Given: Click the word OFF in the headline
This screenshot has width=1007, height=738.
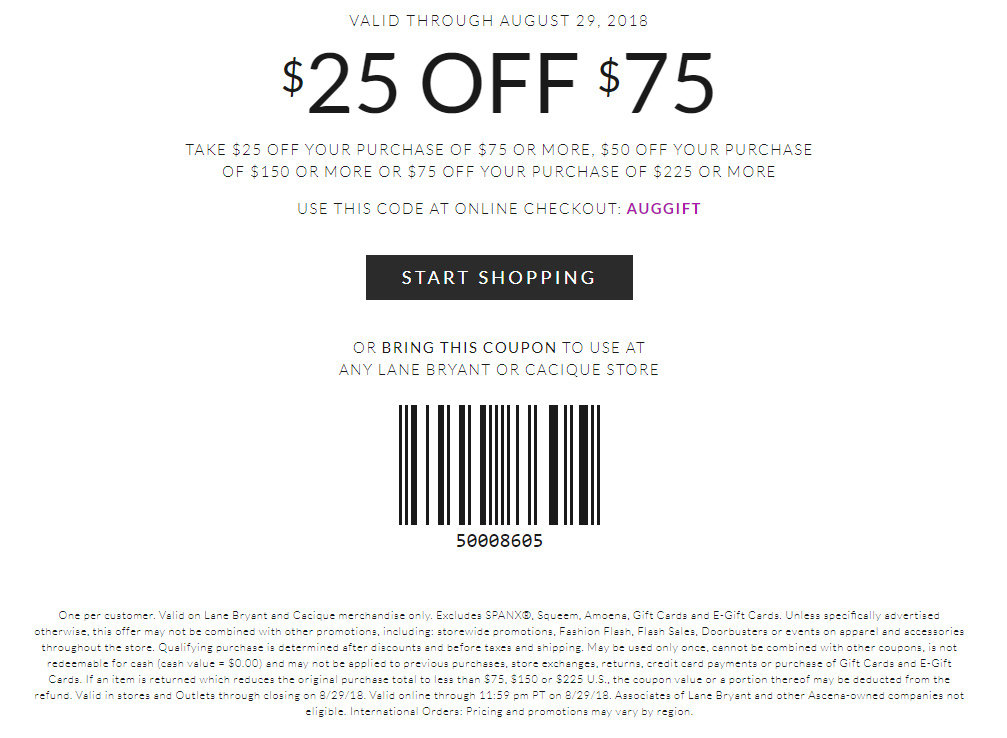Looking at the screenshot, I should coord(499,83).
